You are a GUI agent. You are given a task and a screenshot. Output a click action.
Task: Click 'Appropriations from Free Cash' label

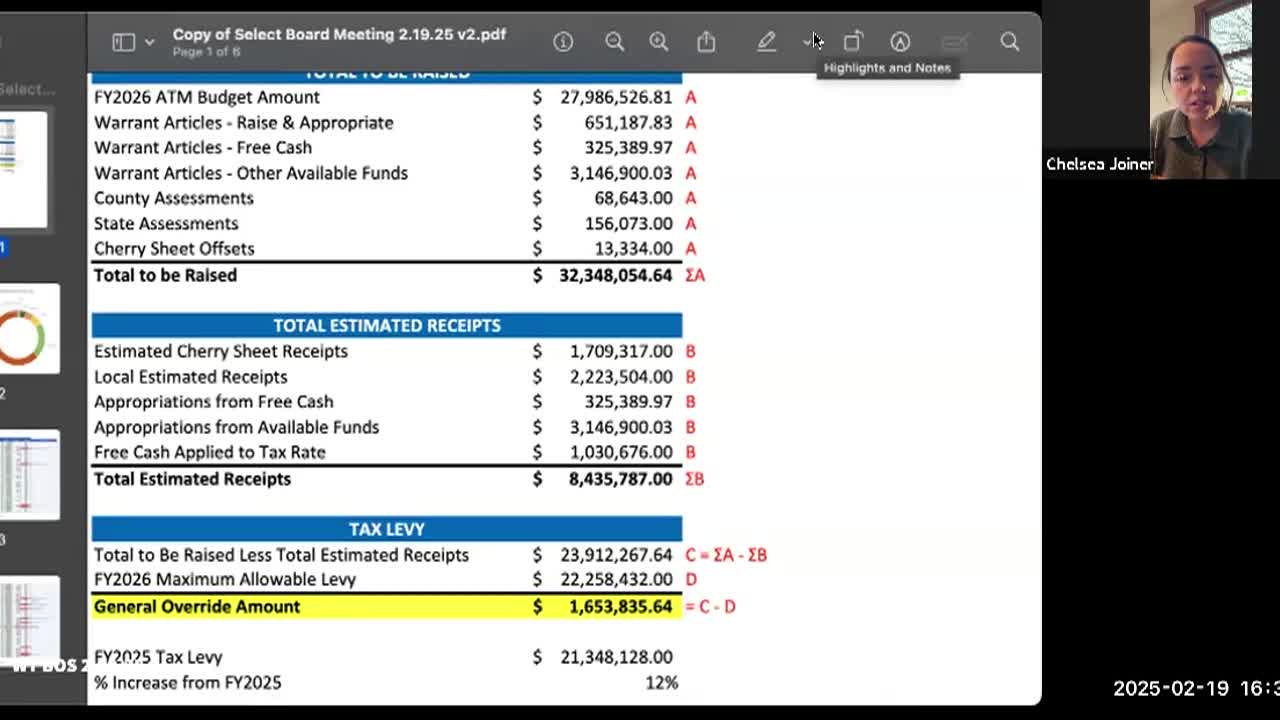click(214, 401)
